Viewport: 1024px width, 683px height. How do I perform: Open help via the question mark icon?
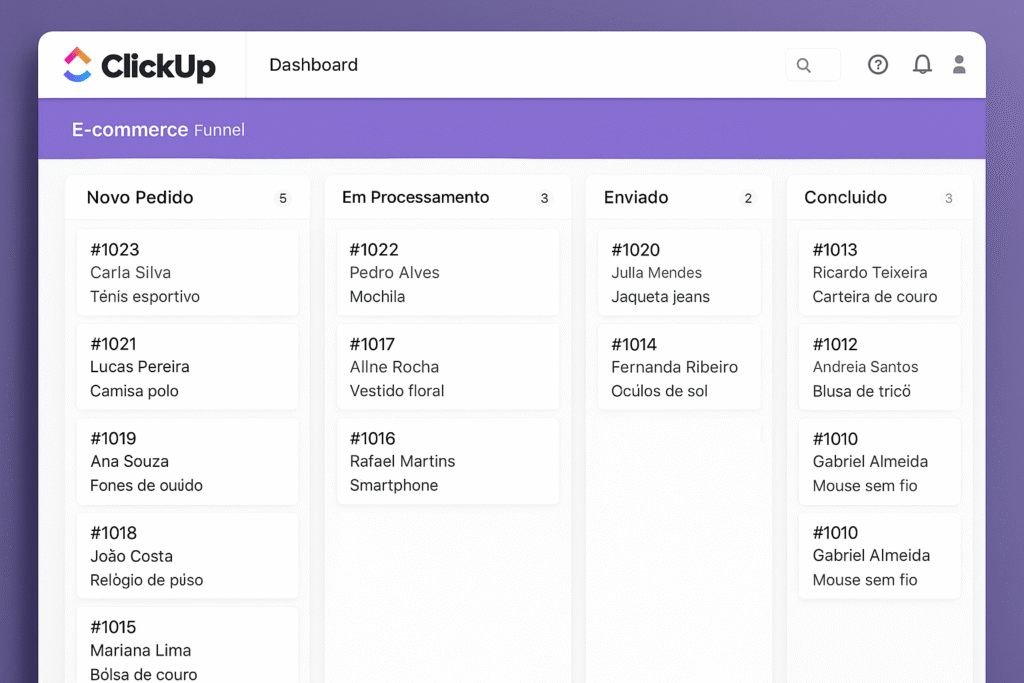877,65
